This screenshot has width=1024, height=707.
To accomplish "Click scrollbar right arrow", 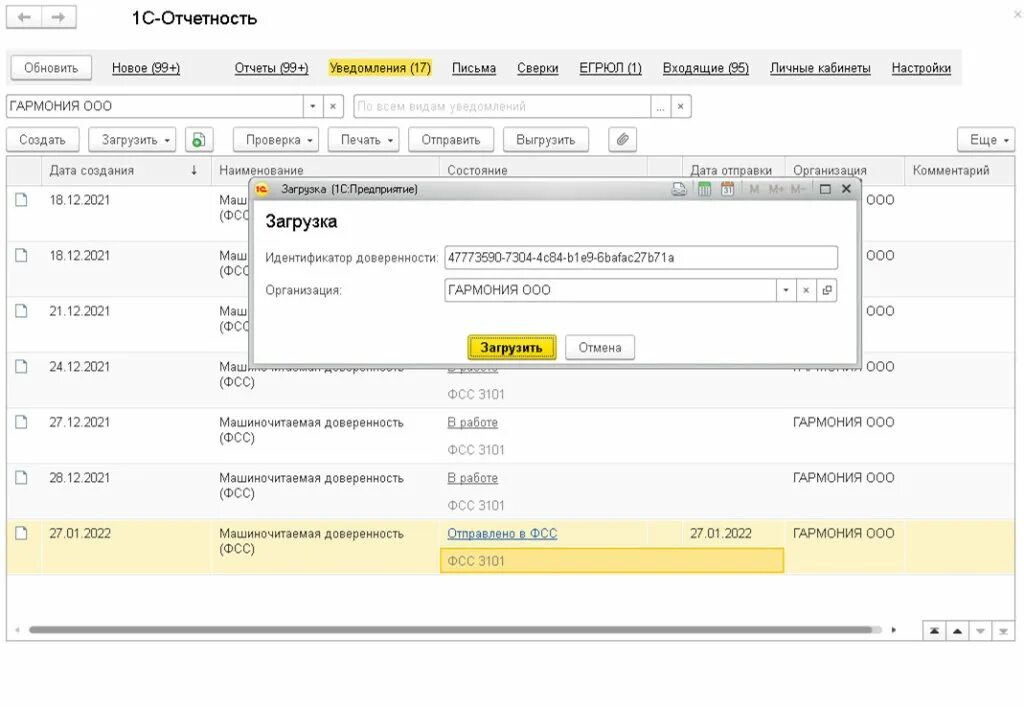I will coord(893,630).
